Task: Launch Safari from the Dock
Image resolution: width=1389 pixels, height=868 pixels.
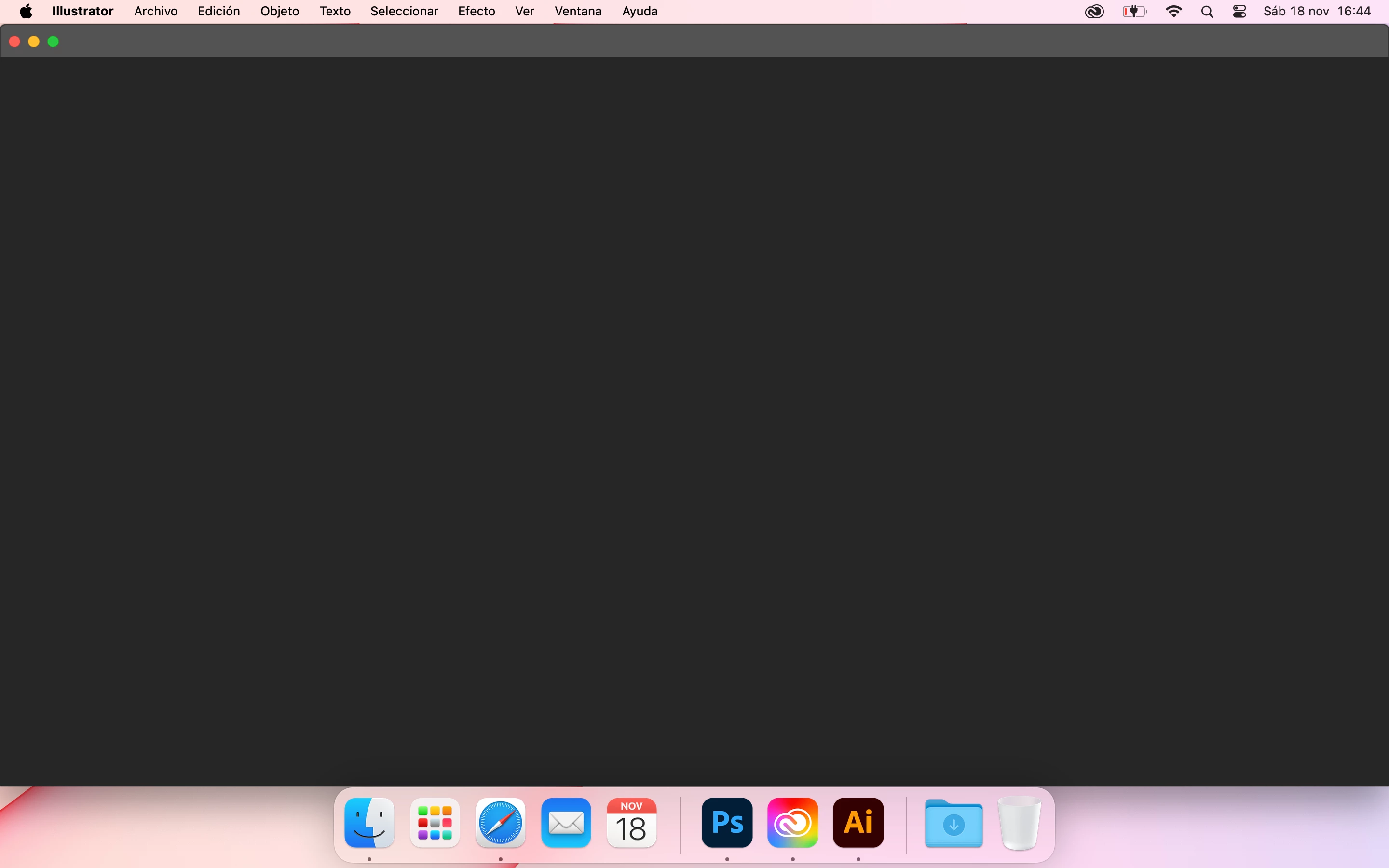Action: [x=501, y=823]
